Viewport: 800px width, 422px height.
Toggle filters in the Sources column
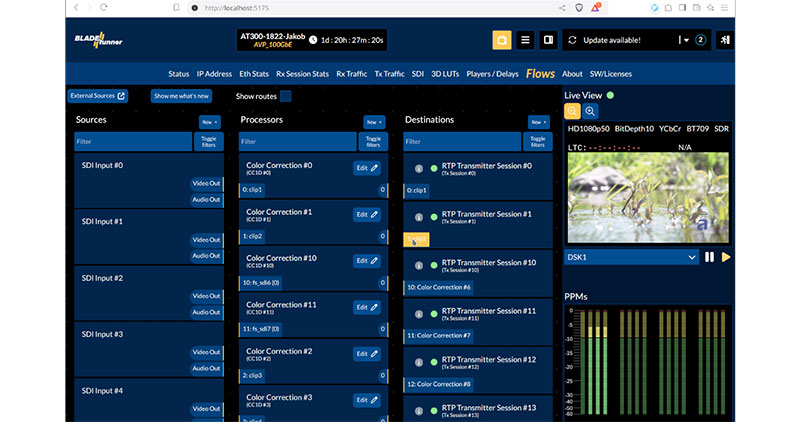pos(209,142)
